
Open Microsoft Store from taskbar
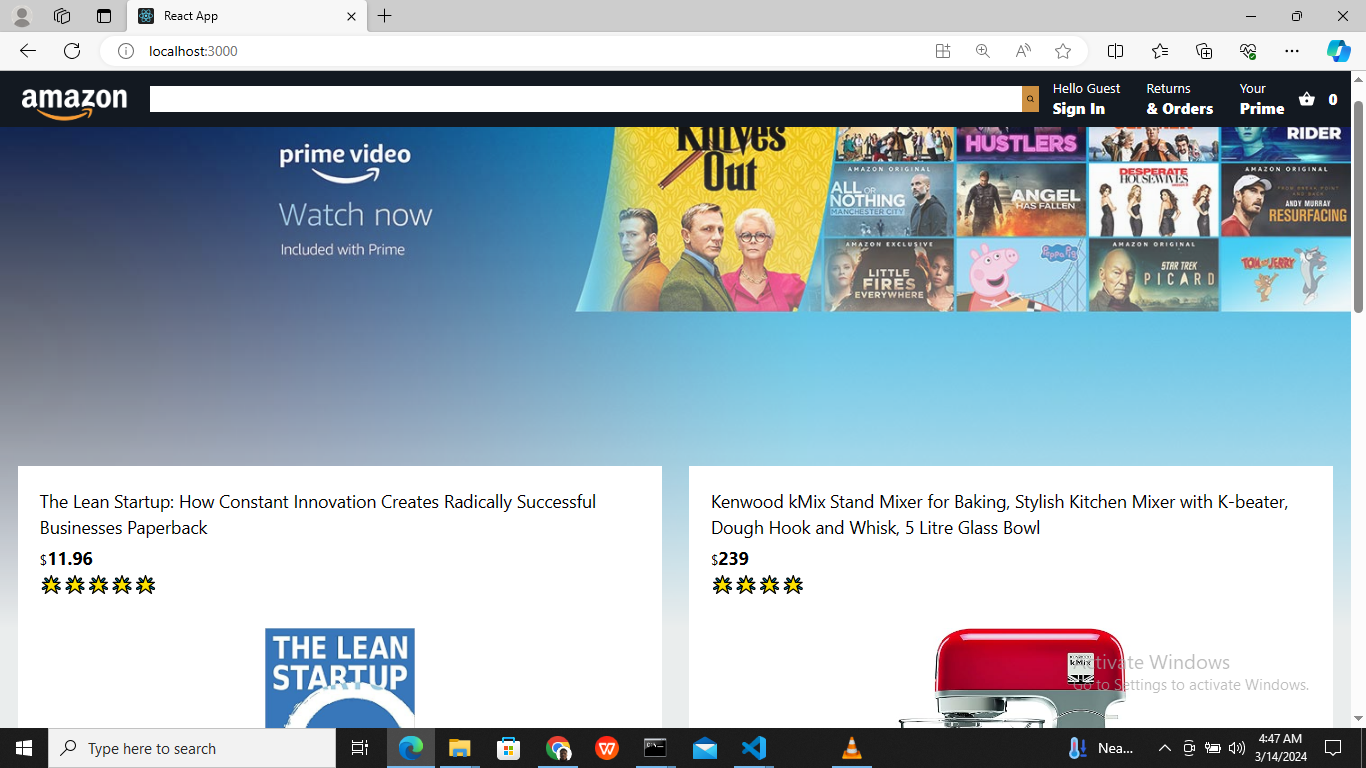click(509, 748)
